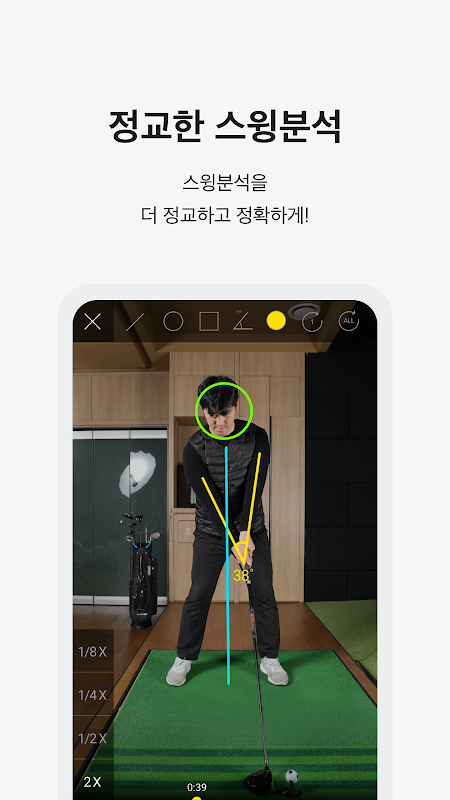Close the drawing toolbar with X
450x800 pixels.
tap(92, 322)
